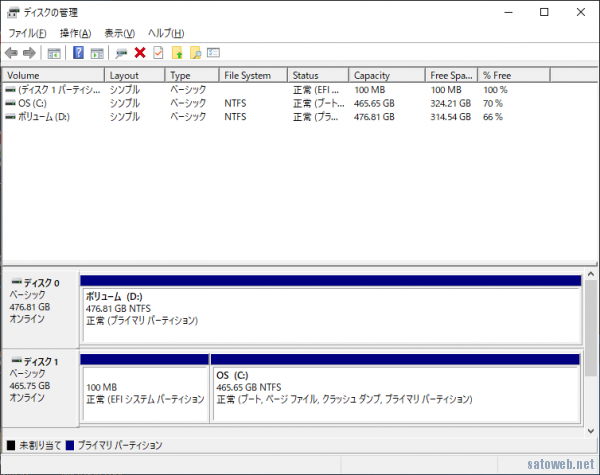Click the red X delete icon
The width and height of the screenshot is (600, 475).
coord(140,53)
